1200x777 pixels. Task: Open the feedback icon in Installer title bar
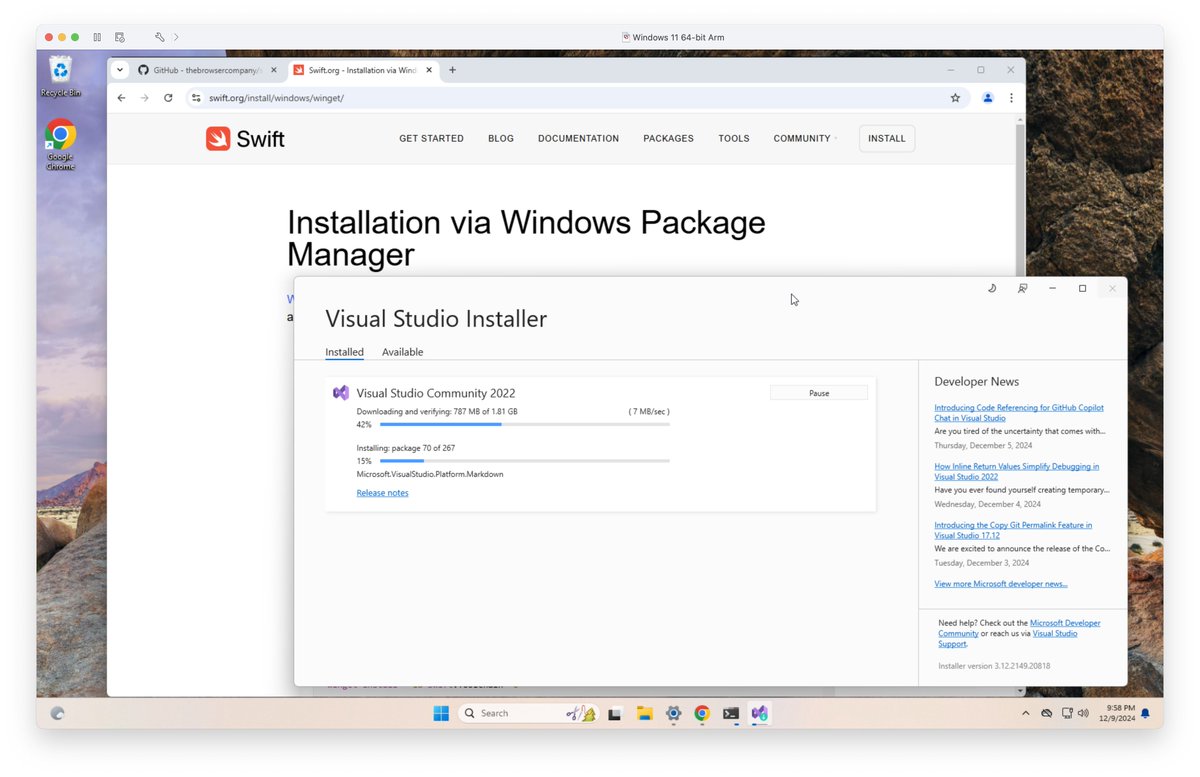click(1022, 288)
